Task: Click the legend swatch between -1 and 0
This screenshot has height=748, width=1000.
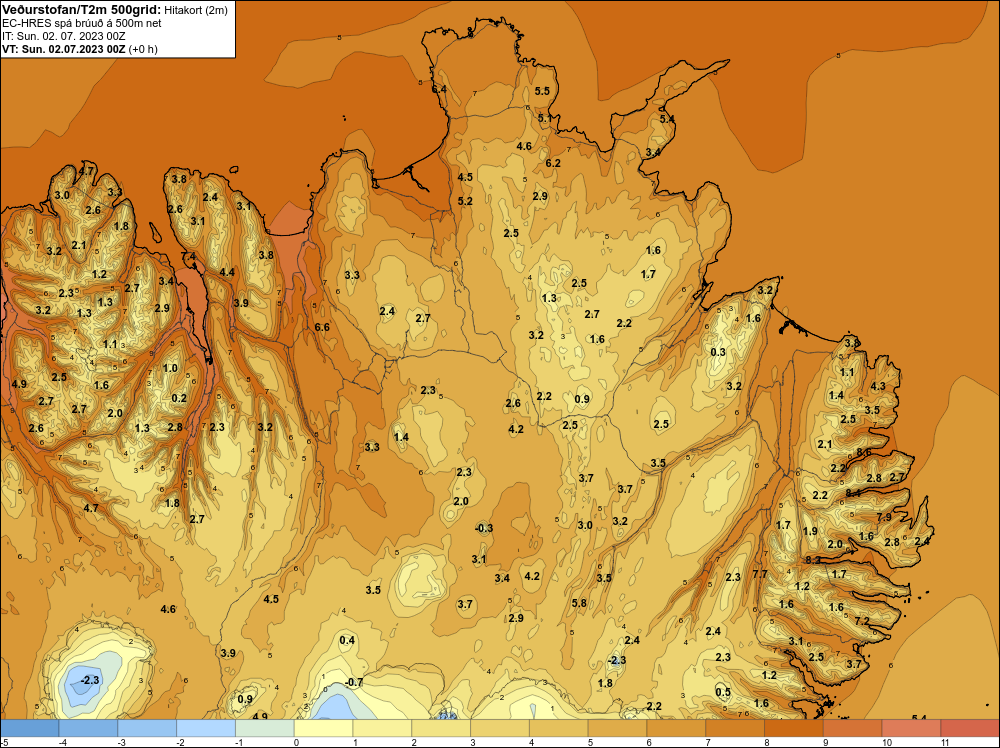Action: coord(265,728)
